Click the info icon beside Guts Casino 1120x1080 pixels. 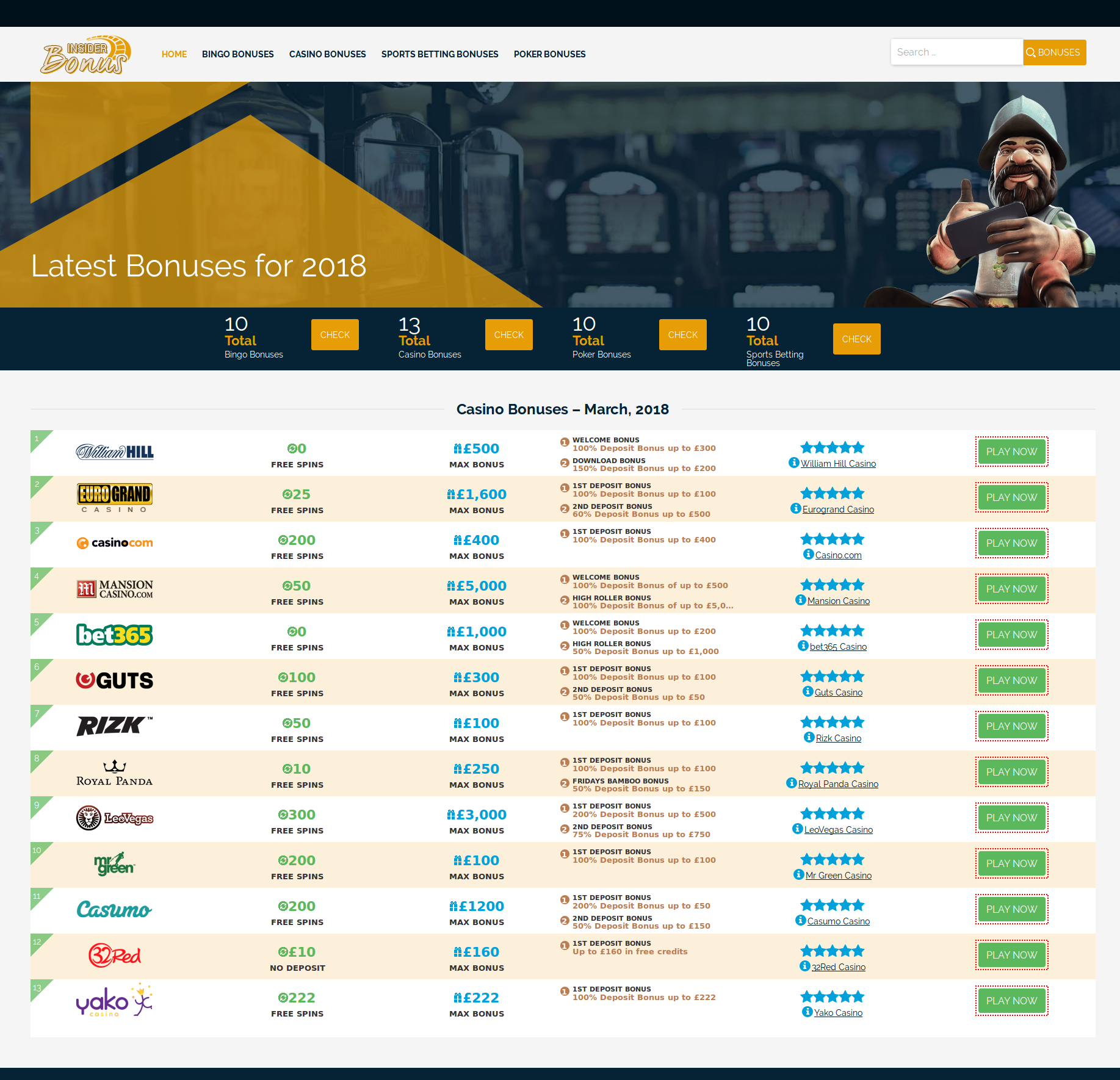[808, 691]
